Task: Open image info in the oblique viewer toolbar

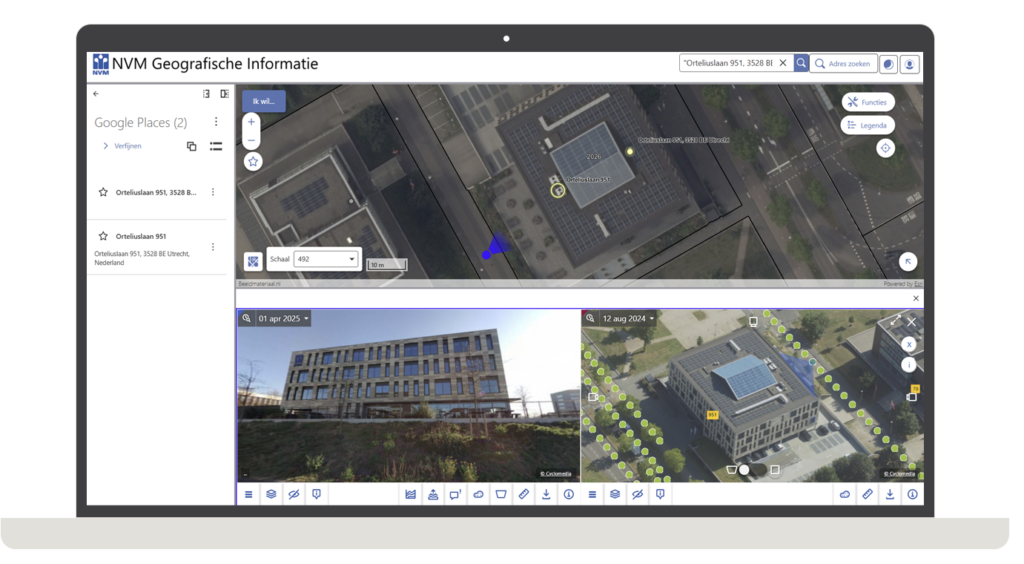Action: tap(912, 495)
